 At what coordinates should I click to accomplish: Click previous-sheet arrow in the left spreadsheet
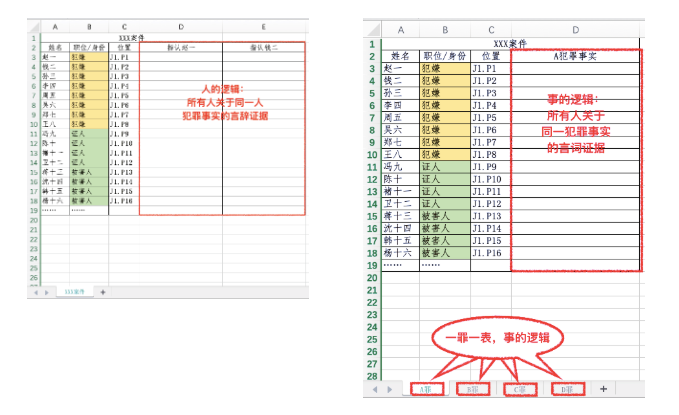(x=36, y=292)
